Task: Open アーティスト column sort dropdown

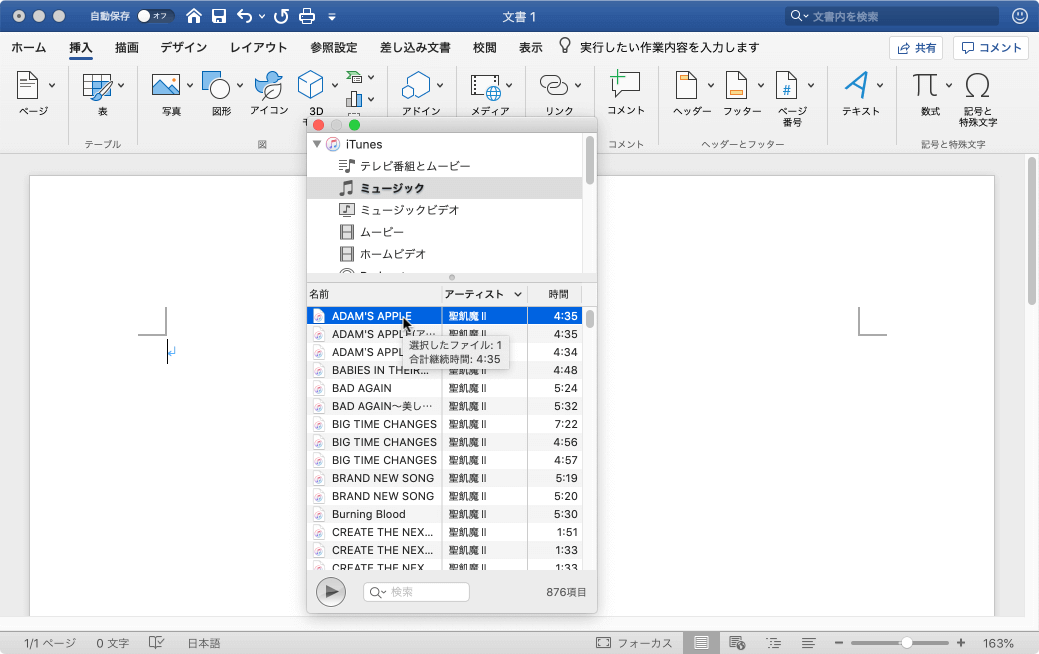Action: pos(518,294)
